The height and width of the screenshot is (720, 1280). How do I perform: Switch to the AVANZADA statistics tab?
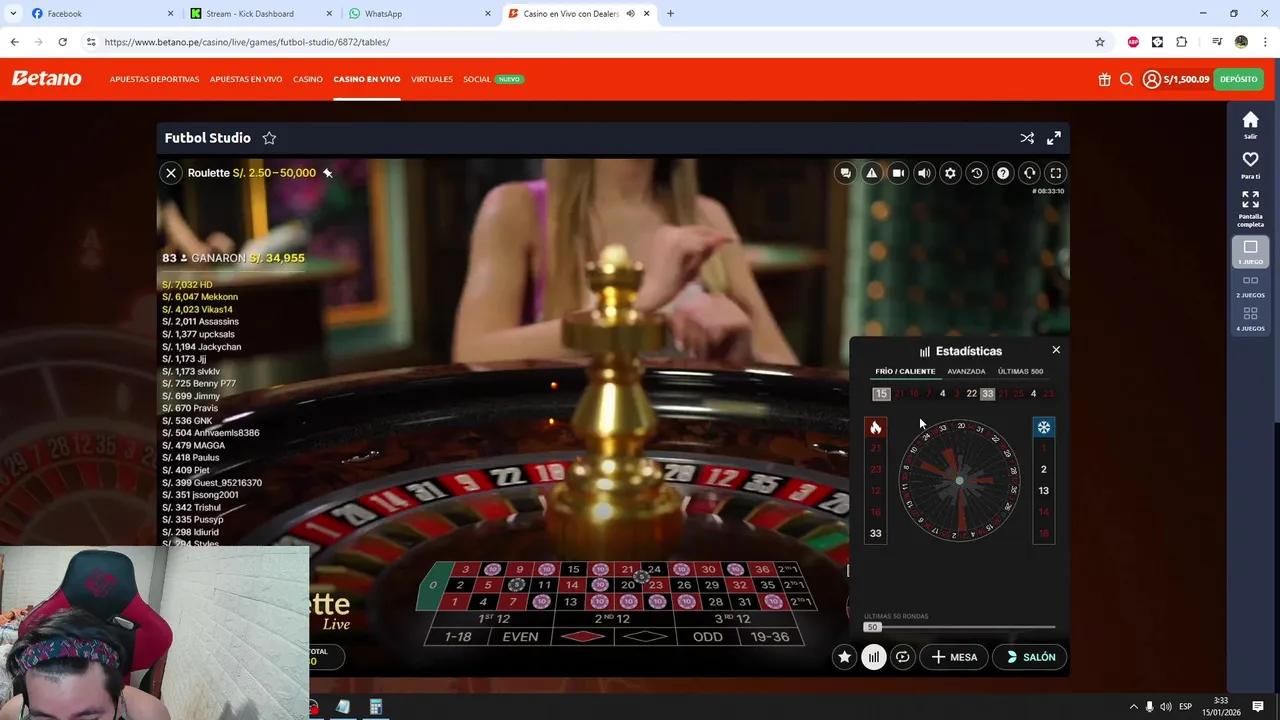pos(967,370)
